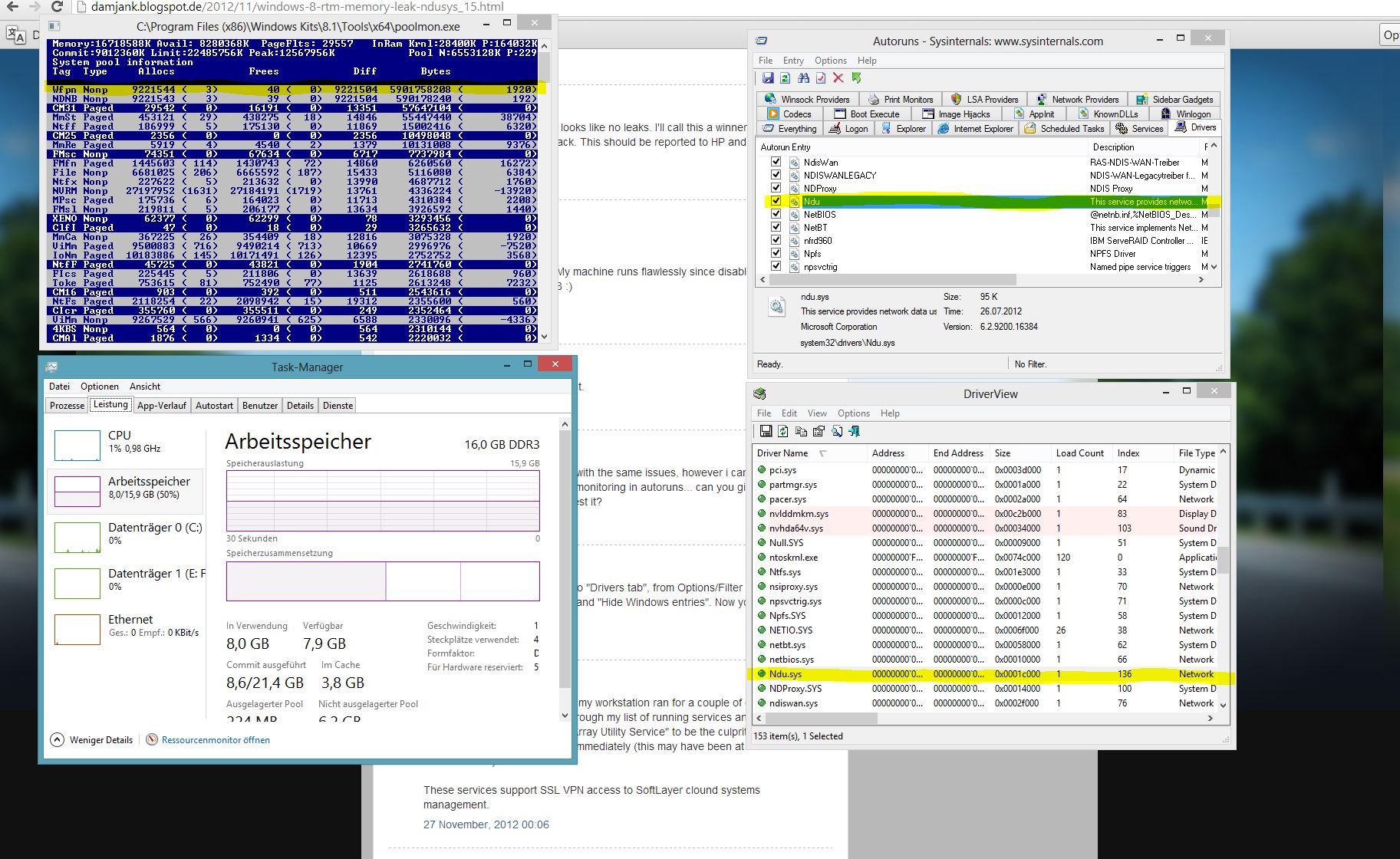
Task: Uncheck the NetBIOS entry checkbox
Action: (776, 214)
